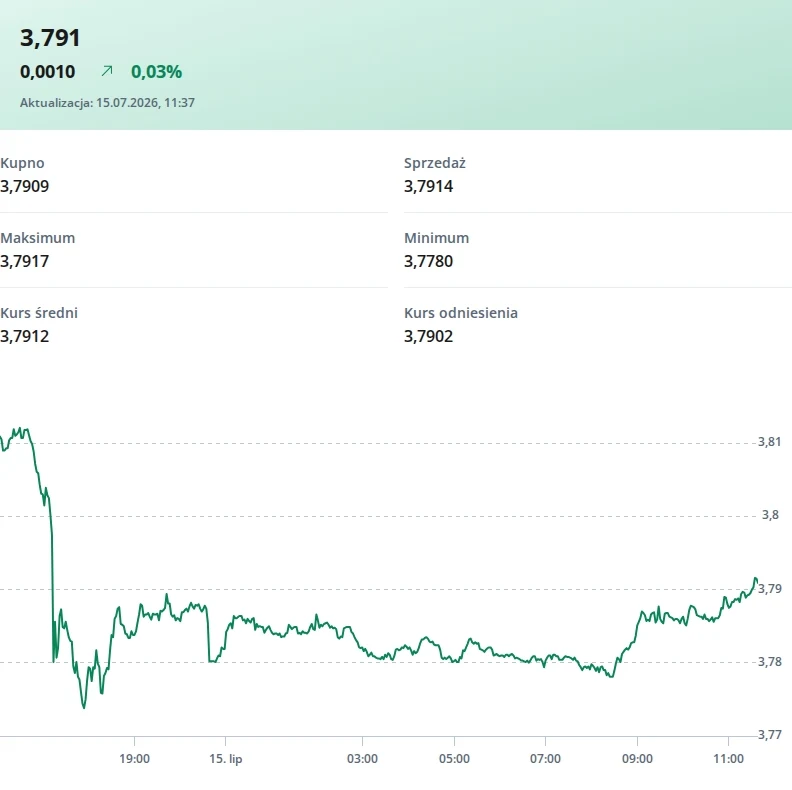The width and height of the screenshot is (792, 790).
Task: Click the percentage change 0,03%
Action: pyautogui.click(x=156, y=72)
